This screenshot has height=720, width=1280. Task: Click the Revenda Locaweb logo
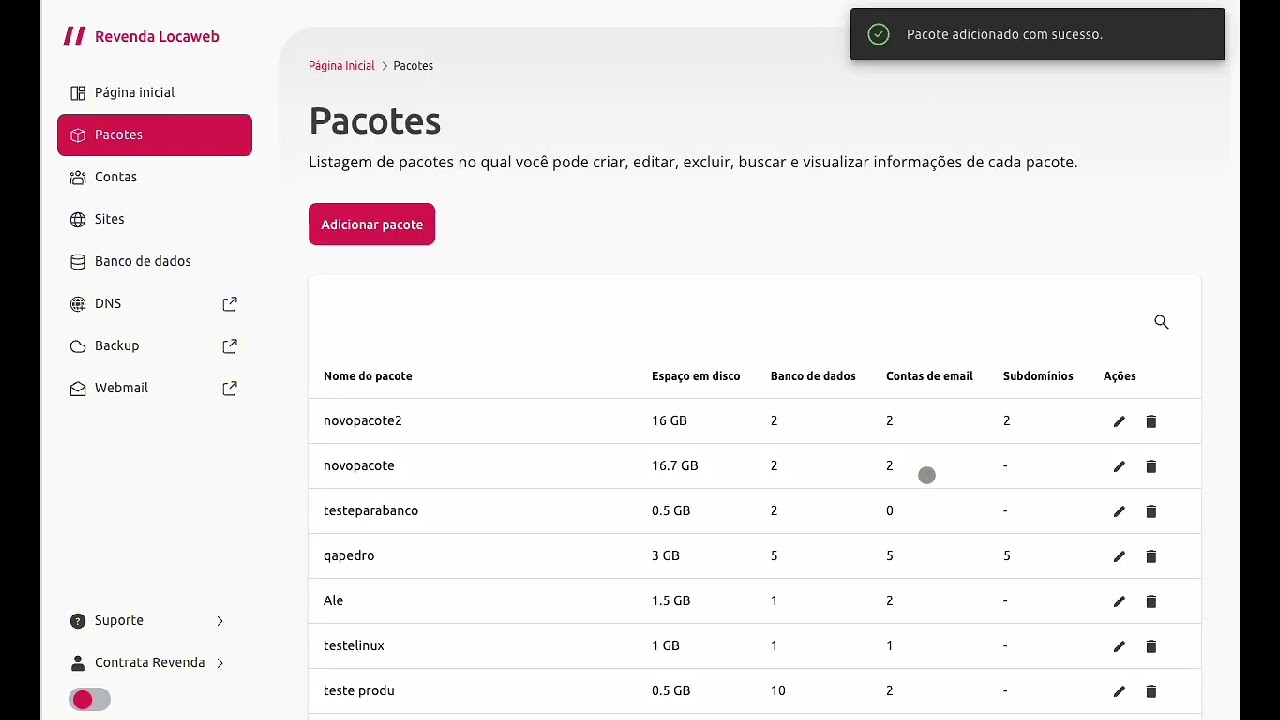142,37
